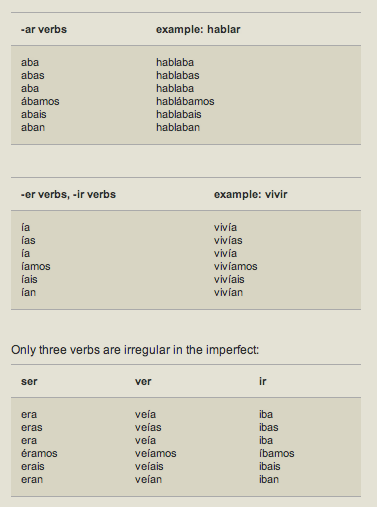Viewport: 377px width, 507px height.
Task: Click the word 'hablaban'
Action: coord(178,127)
